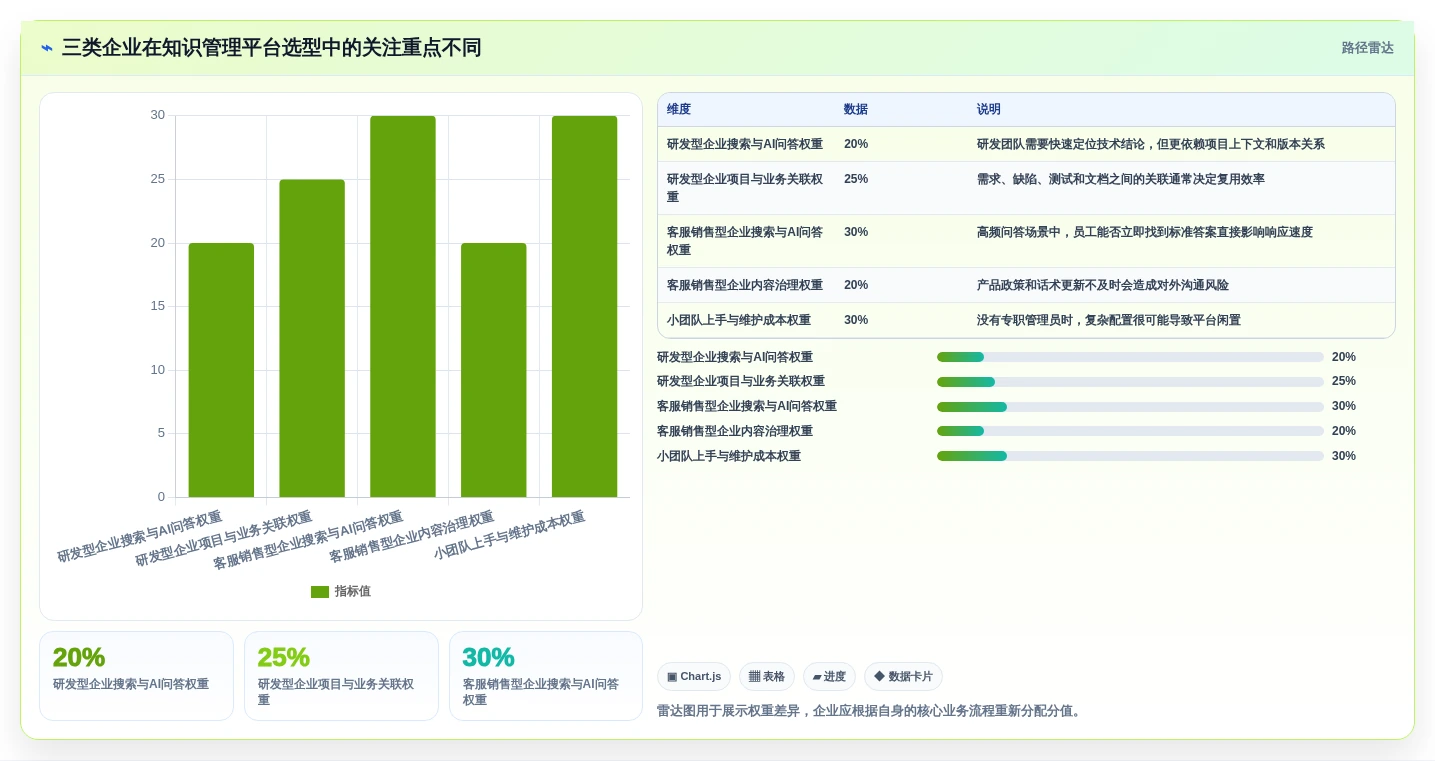
Task: Click table cell 客服销售型企业内容治理权重
Action: (x=745, y=286)
